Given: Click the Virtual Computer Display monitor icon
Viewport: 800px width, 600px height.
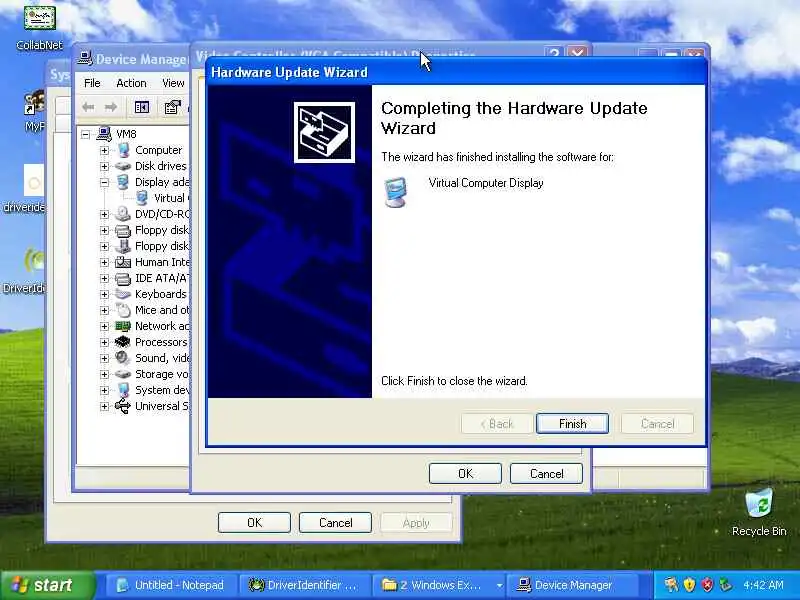Looking at the screenshot, I should 395,192.
